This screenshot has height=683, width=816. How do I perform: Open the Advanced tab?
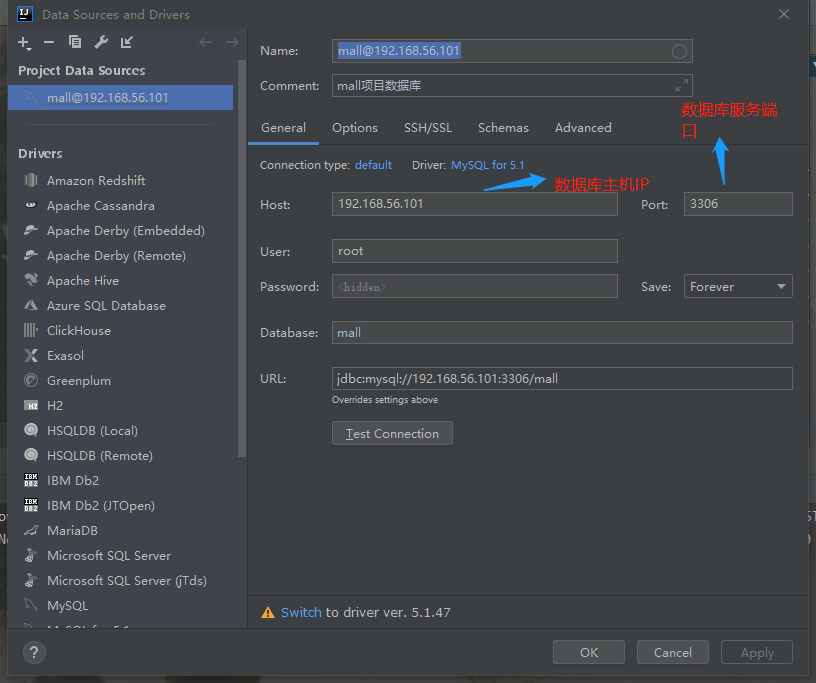click(583, 128)
